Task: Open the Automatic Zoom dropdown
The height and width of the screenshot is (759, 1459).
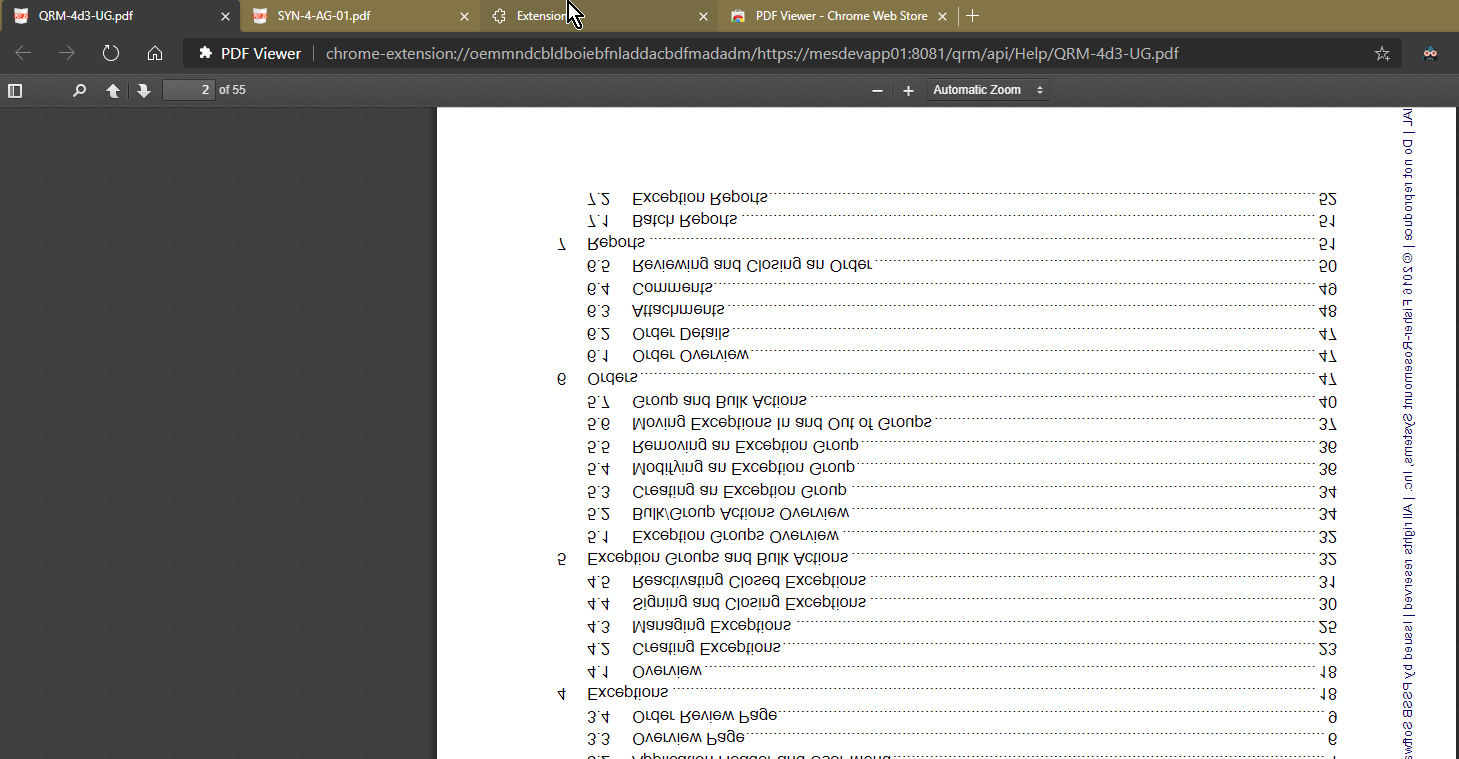Action: point(988,90)
